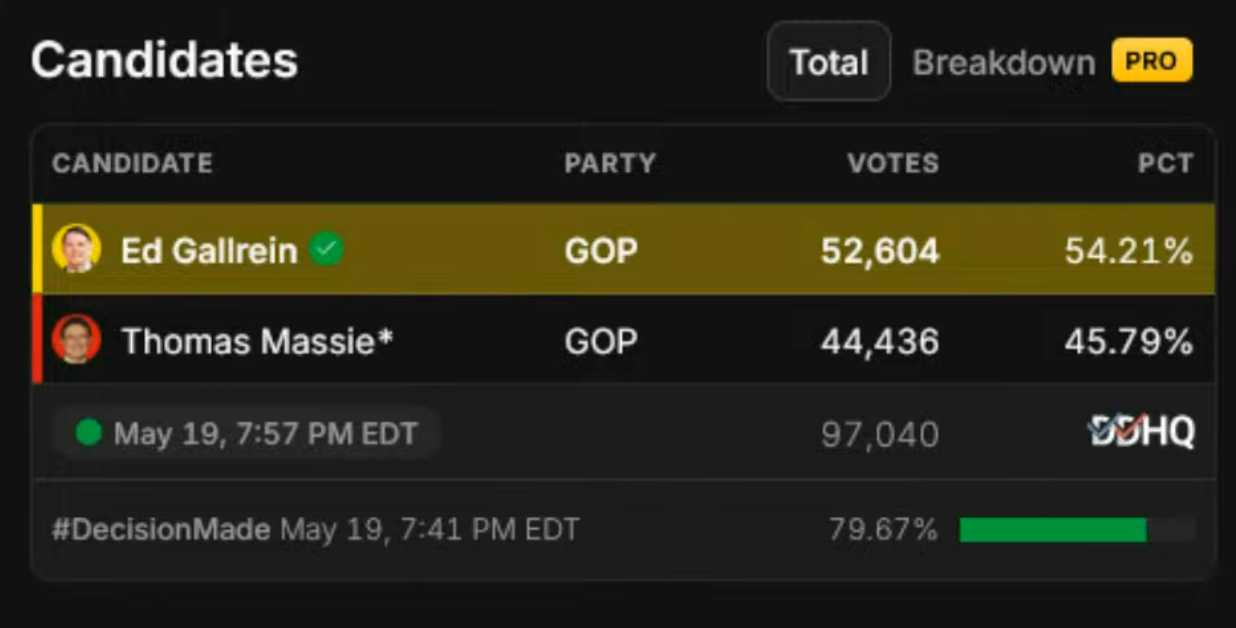1236x628 pixels.
Task: Click the DDHQ logo
Action: tap(1141, 432)
